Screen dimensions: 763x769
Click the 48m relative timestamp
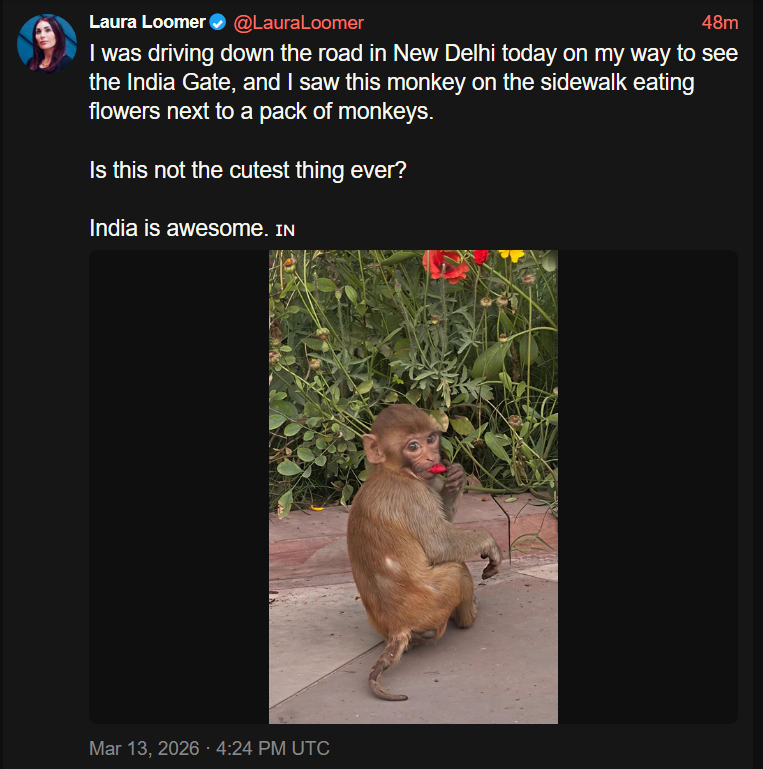click(x=720, y=22)
